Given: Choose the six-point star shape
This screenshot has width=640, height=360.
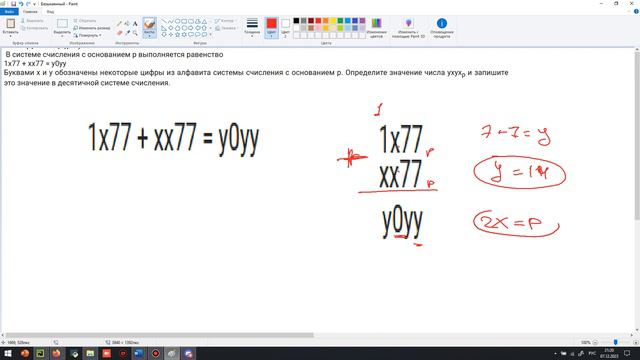Looking at the screenshot, I should tap(184, 35).
